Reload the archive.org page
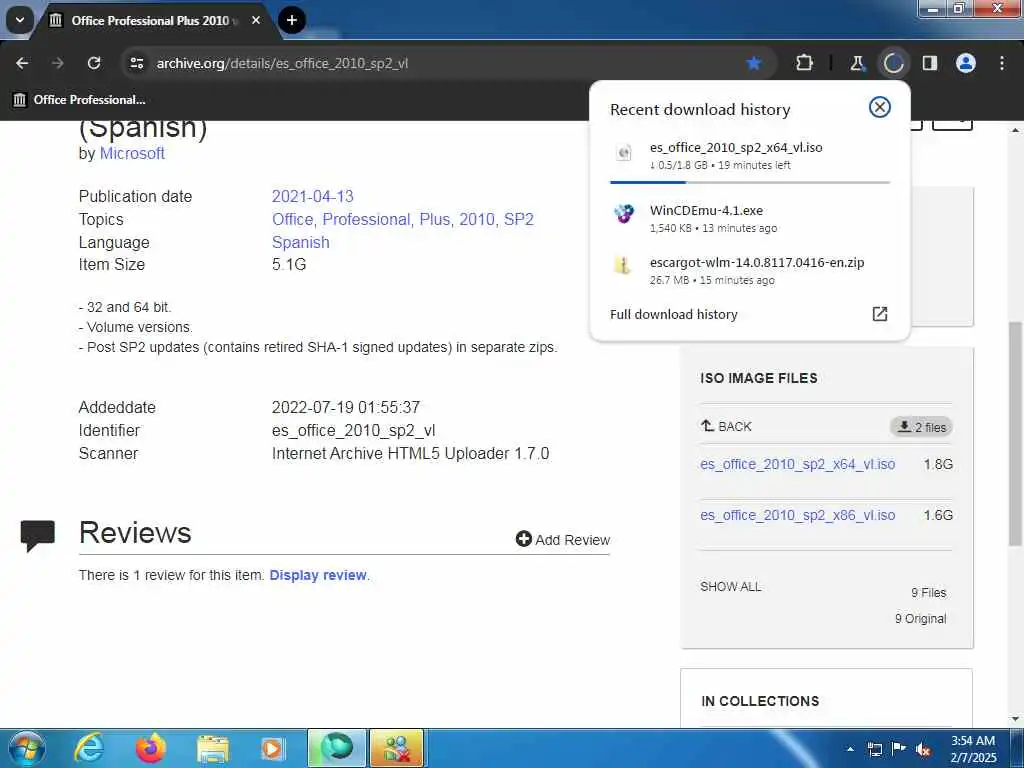 tap(94, 63)
